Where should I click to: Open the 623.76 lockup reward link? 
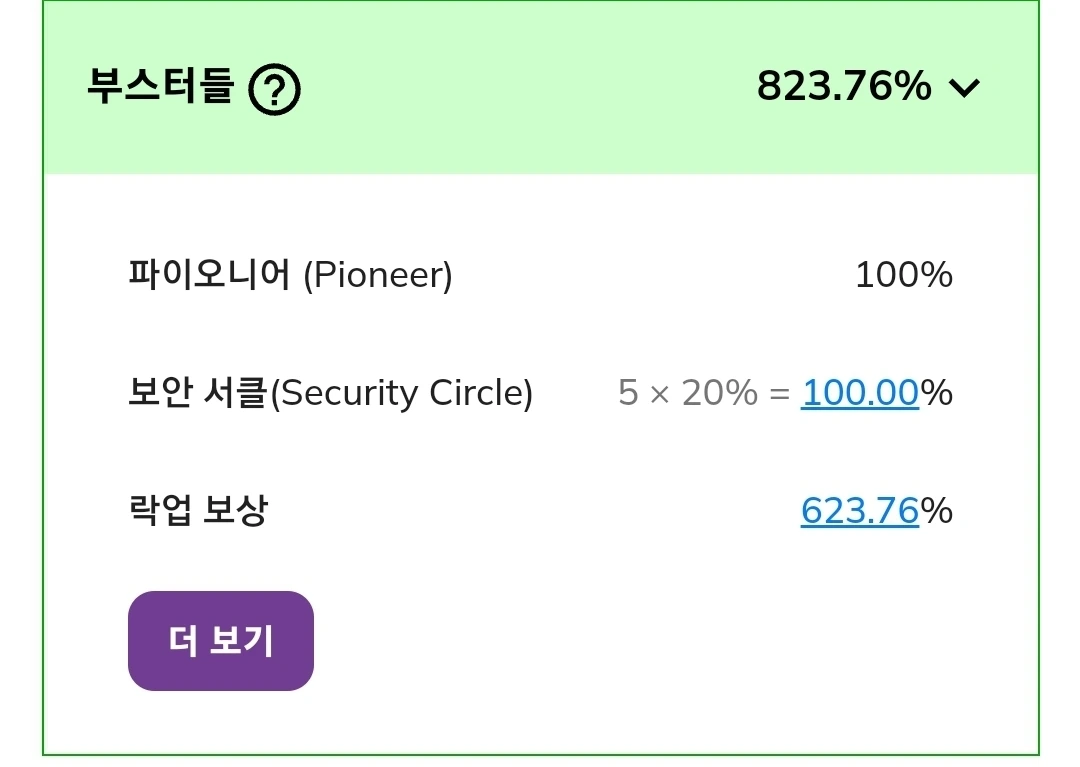[x=859, y=511]
